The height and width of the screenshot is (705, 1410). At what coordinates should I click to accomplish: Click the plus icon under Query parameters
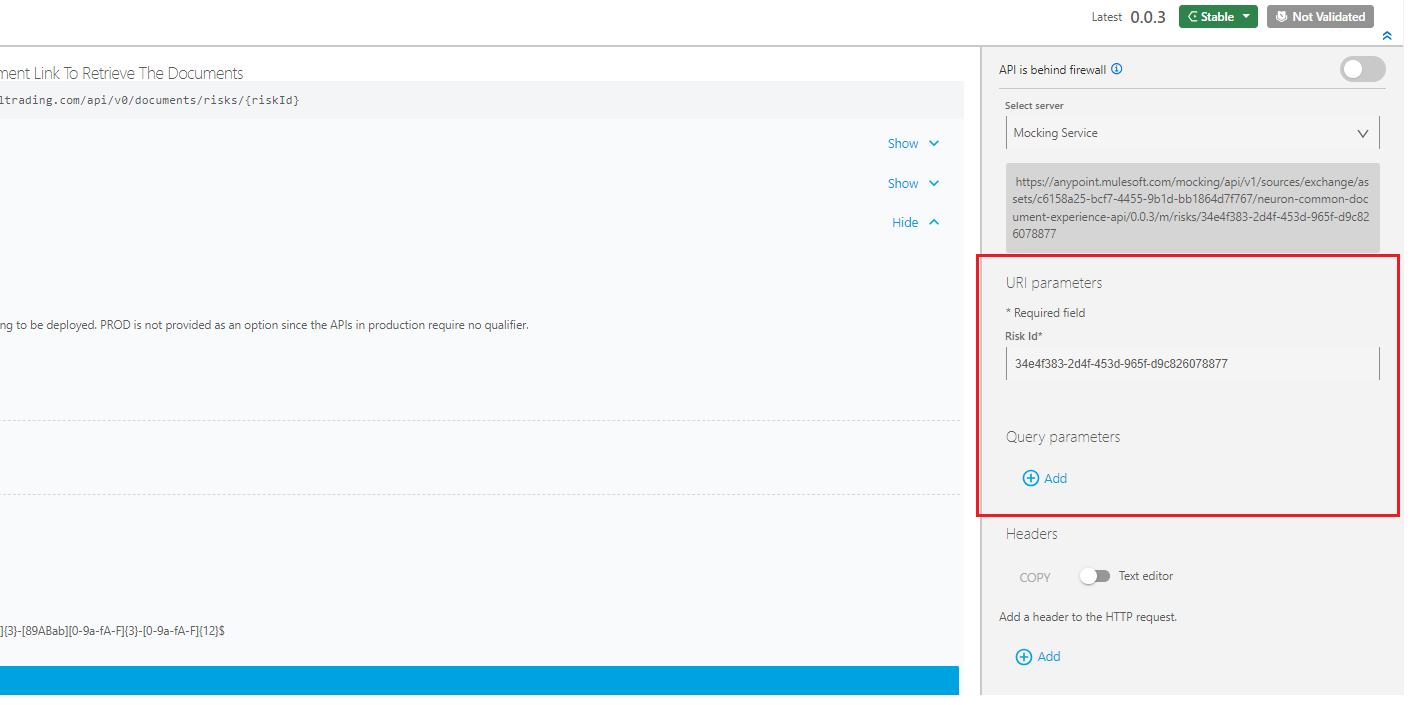1030,479
